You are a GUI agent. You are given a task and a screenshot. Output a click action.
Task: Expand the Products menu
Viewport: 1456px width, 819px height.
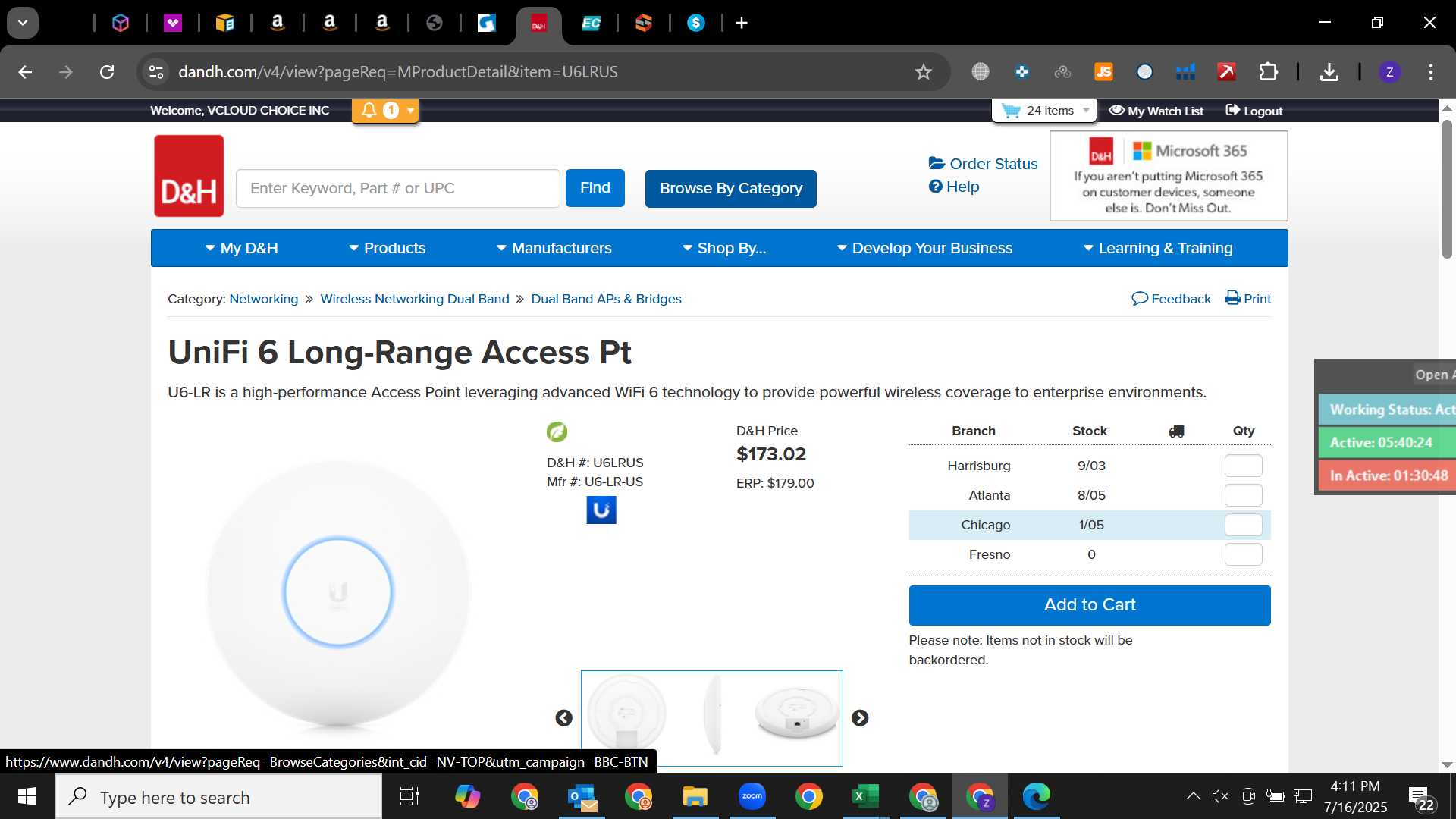[x=388, y=248]
